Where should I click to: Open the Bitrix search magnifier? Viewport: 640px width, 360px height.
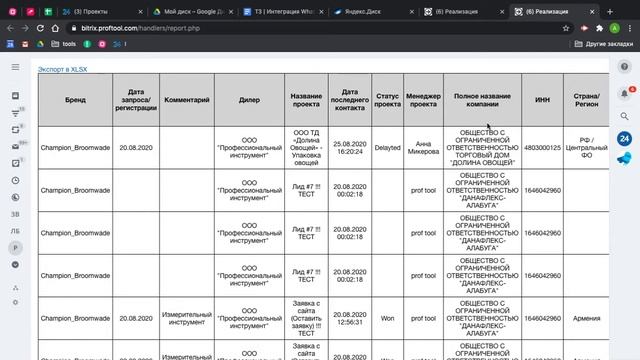pyautogui.click(x=624, y=116)
